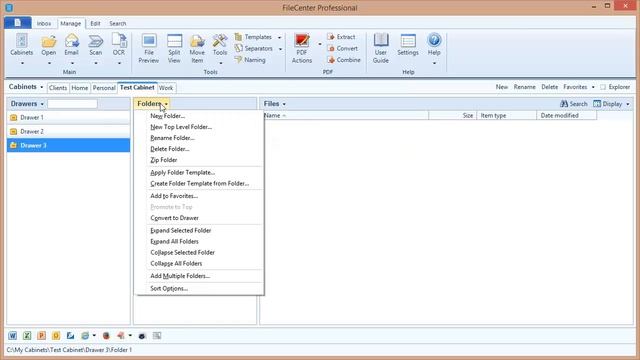Screen dimensions: 640x360
Task: Click the Search button in Files header
Action: point(573,104)
